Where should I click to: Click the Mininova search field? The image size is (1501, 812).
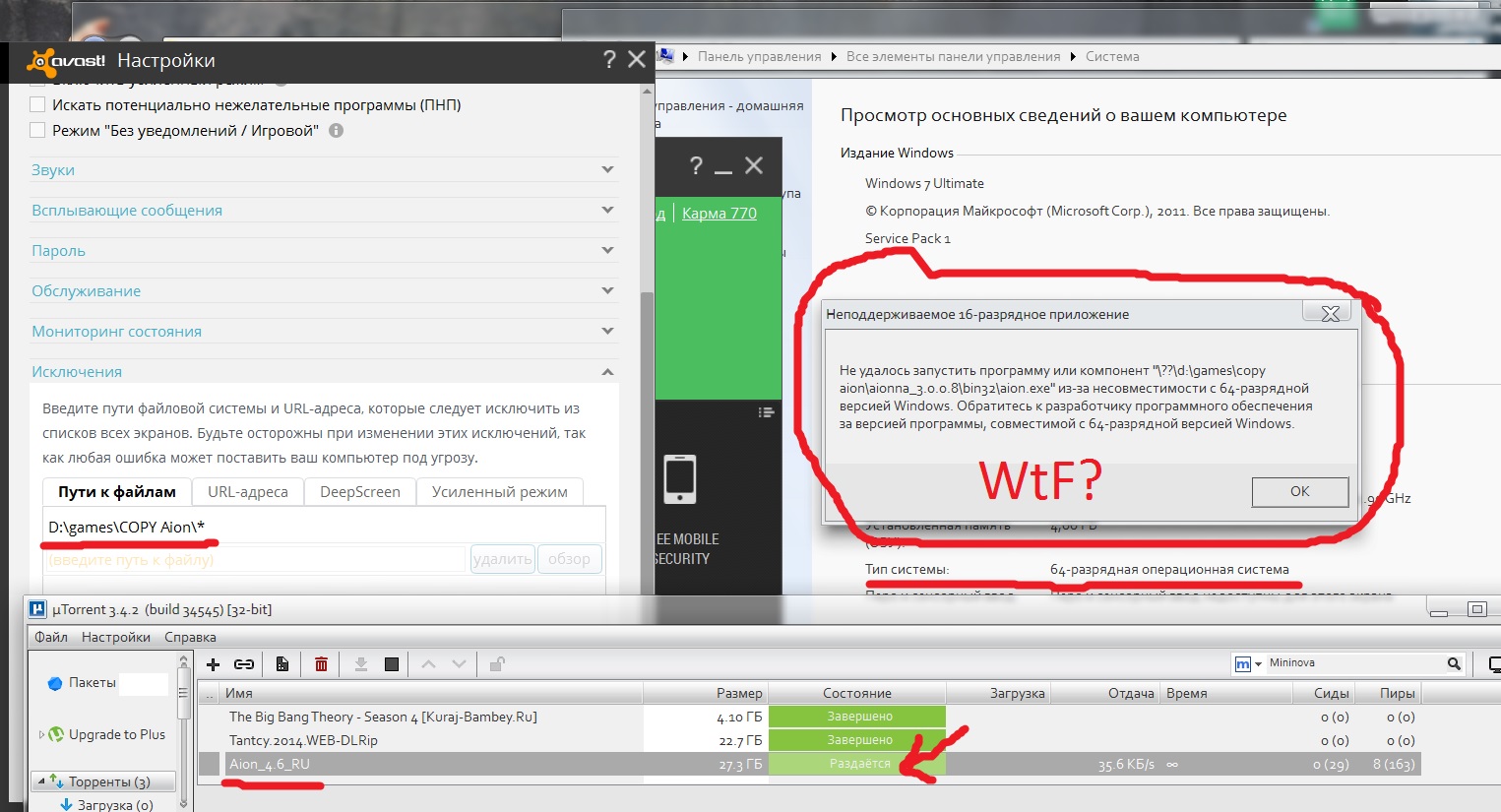pos(1355,663)
